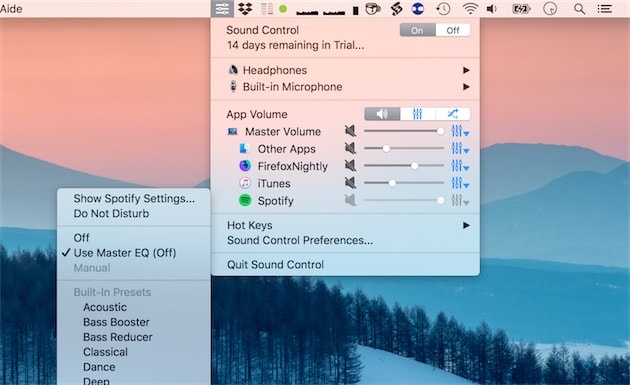Click Master Volume slider

click(x=404, y=131)
